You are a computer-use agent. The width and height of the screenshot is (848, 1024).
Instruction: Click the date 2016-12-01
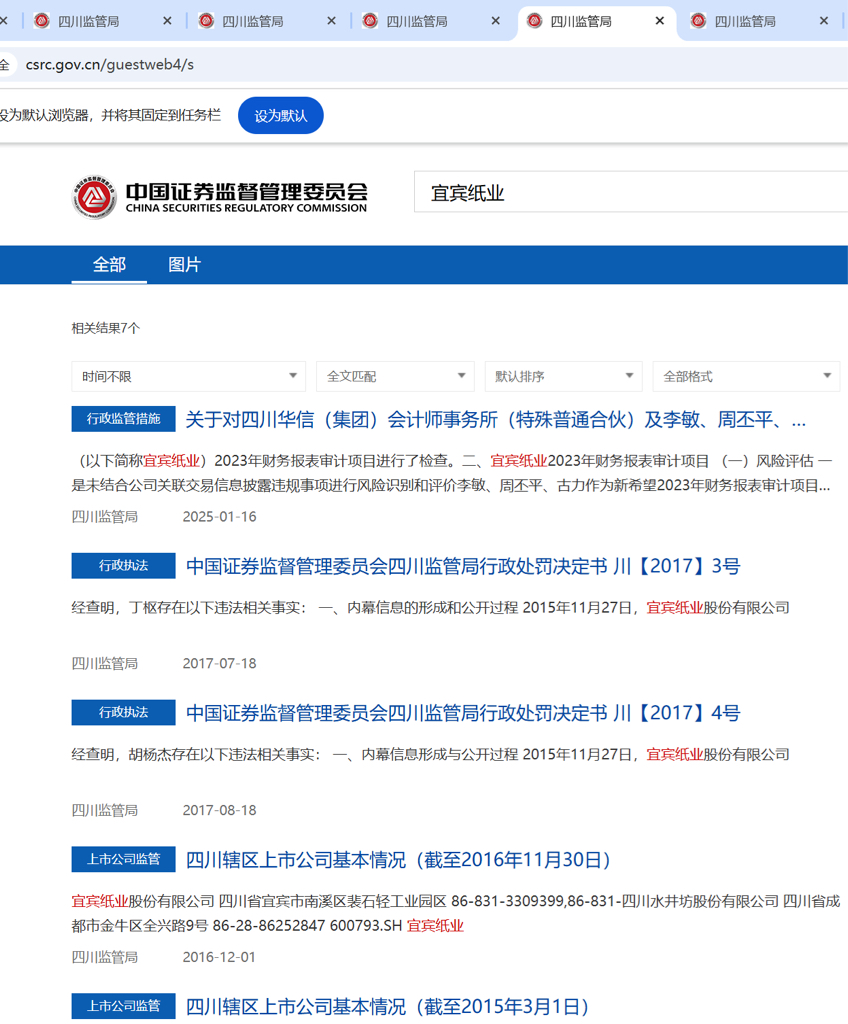220,957
